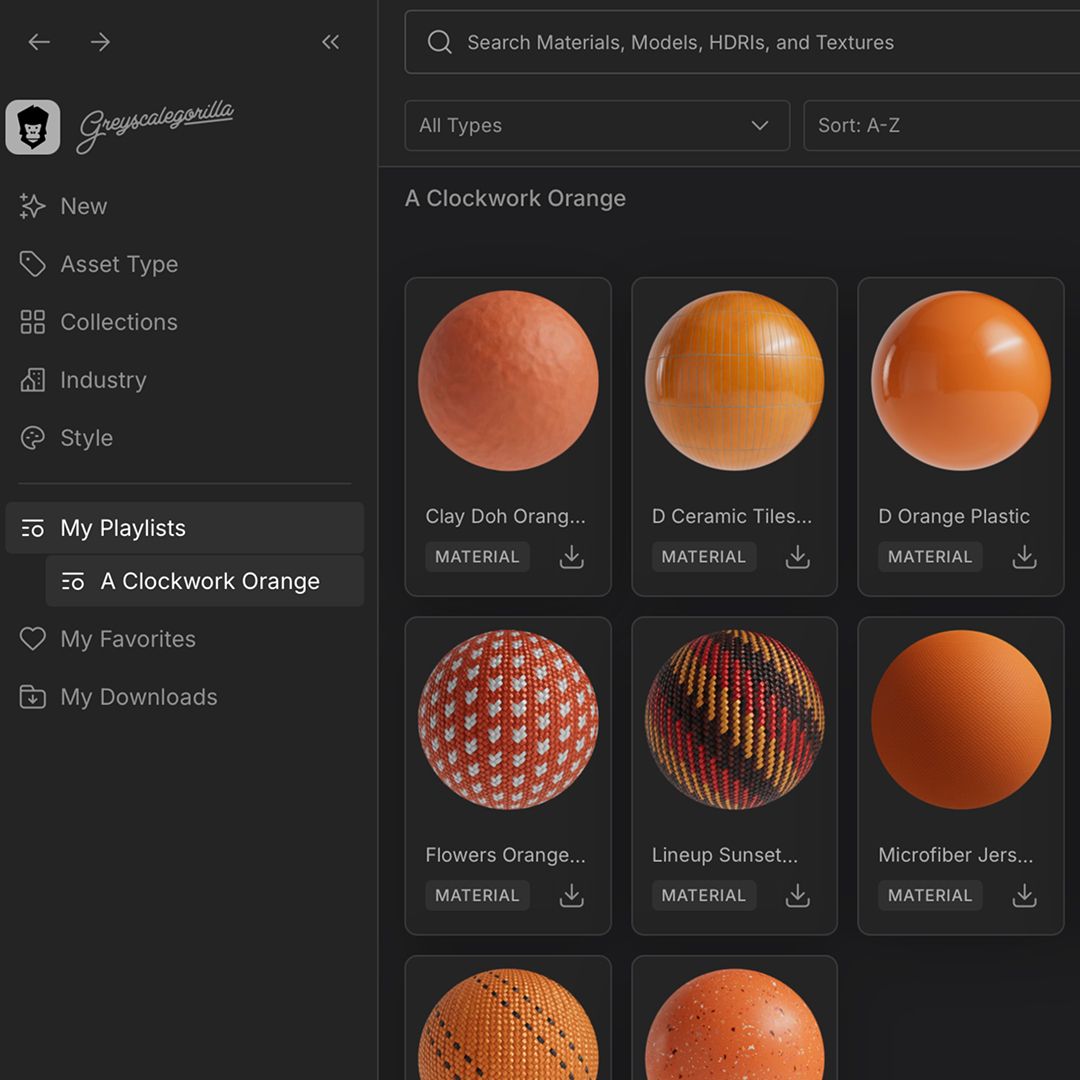Image resolution: width=1080 pixels, height=1080 pixels.
Task: Open the New section
Action: [x=63, y=206]
